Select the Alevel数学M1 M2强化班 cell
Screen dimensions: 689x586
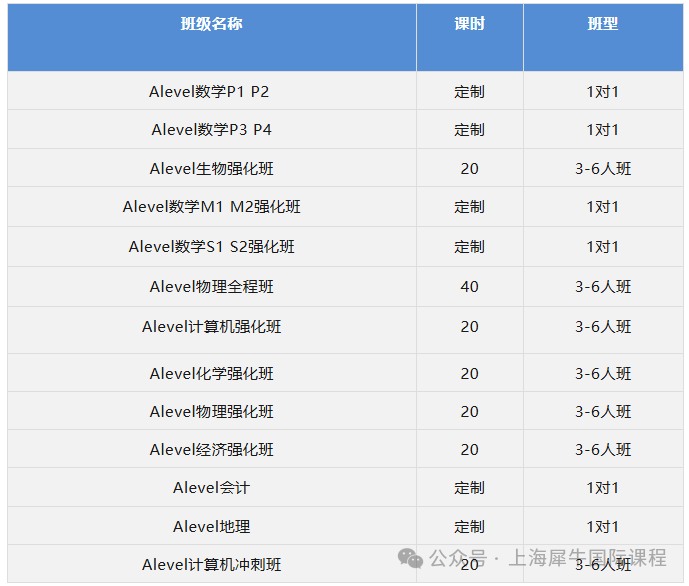pyautogui.click(x=211, y=207)
